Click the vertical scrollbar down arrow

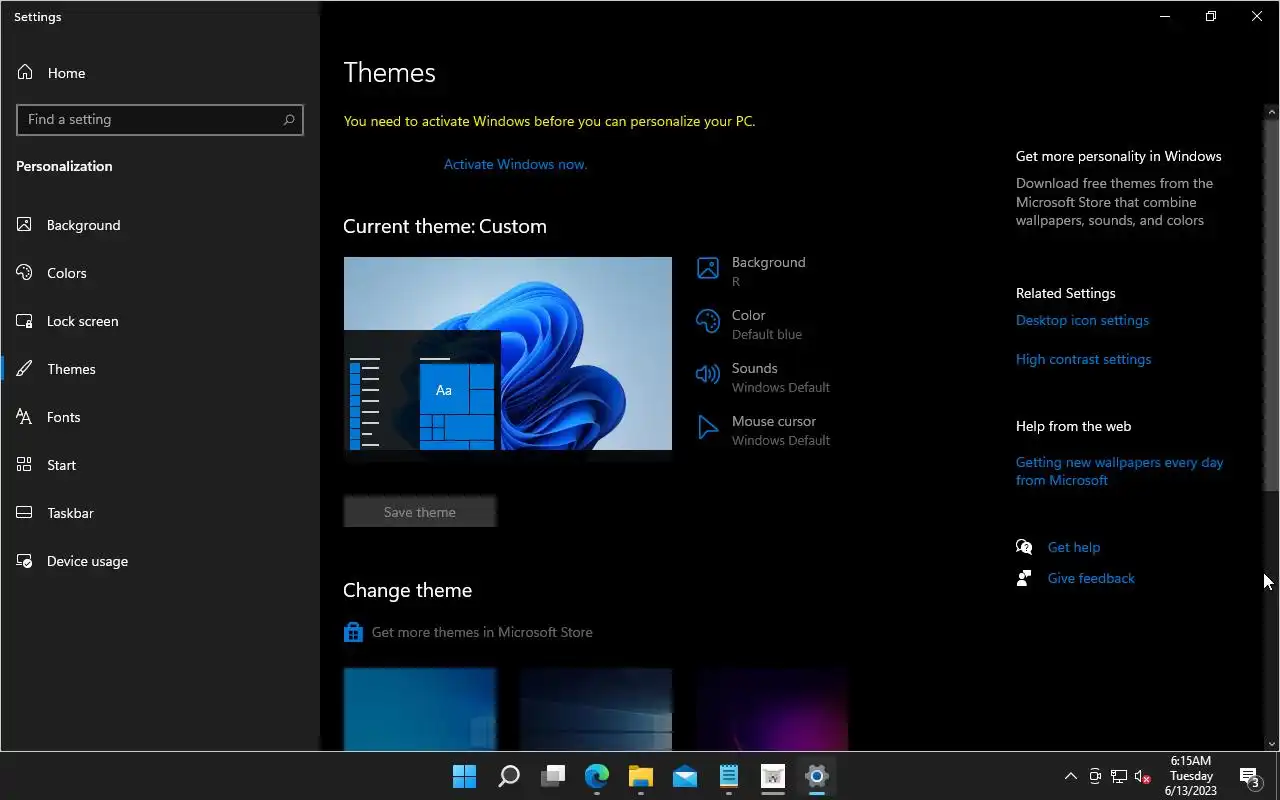[x=1272, y=744]
